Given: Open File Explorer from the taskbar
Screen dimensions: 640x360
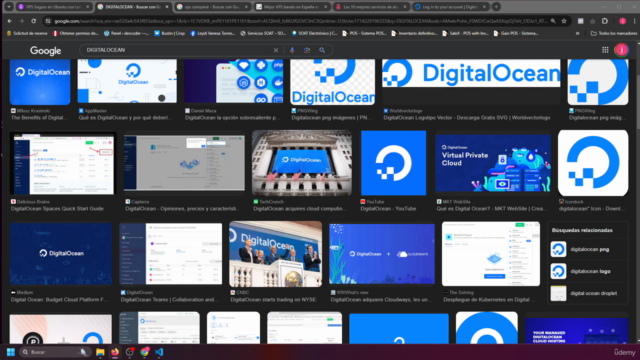Looking at the screenshot, I should pos(100,352).
